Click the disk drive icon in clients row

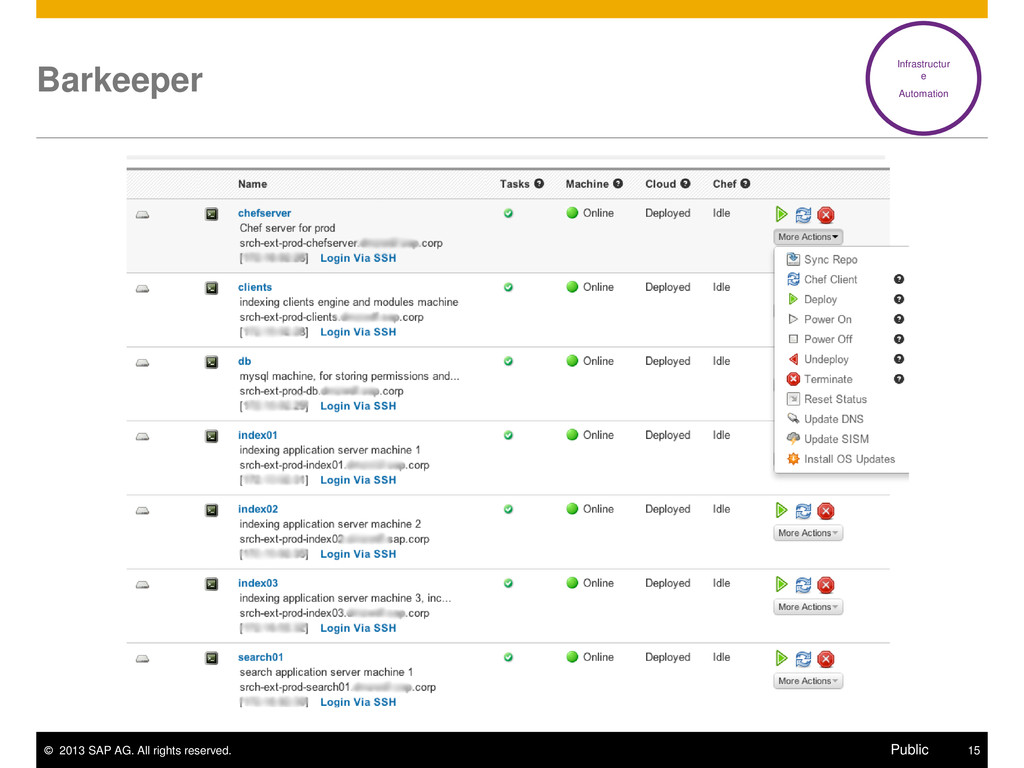pyautogui.click(x=142, y=289)
